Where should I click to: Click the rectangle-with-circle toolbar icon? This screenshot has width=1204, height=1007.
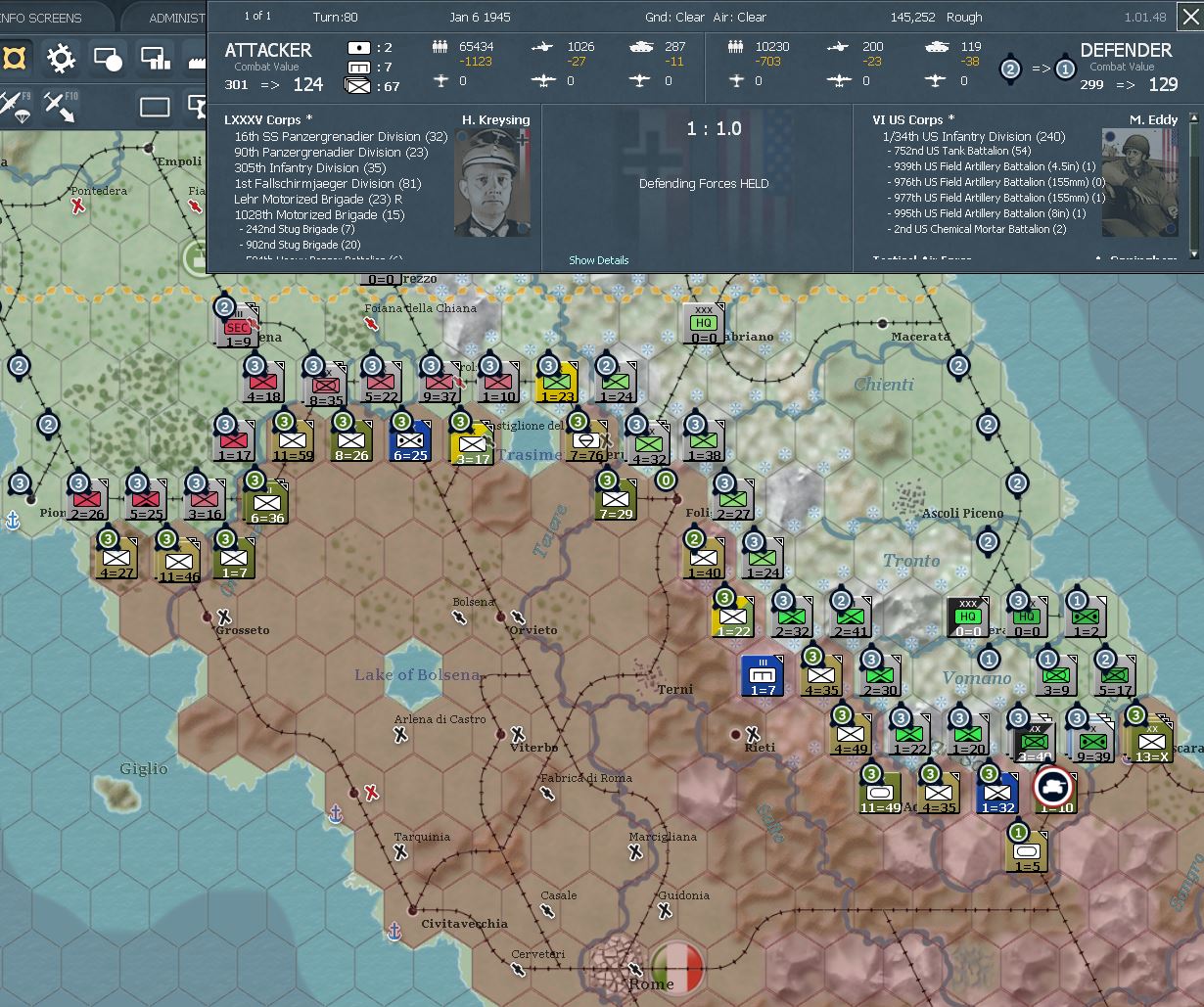coord(108,59)
